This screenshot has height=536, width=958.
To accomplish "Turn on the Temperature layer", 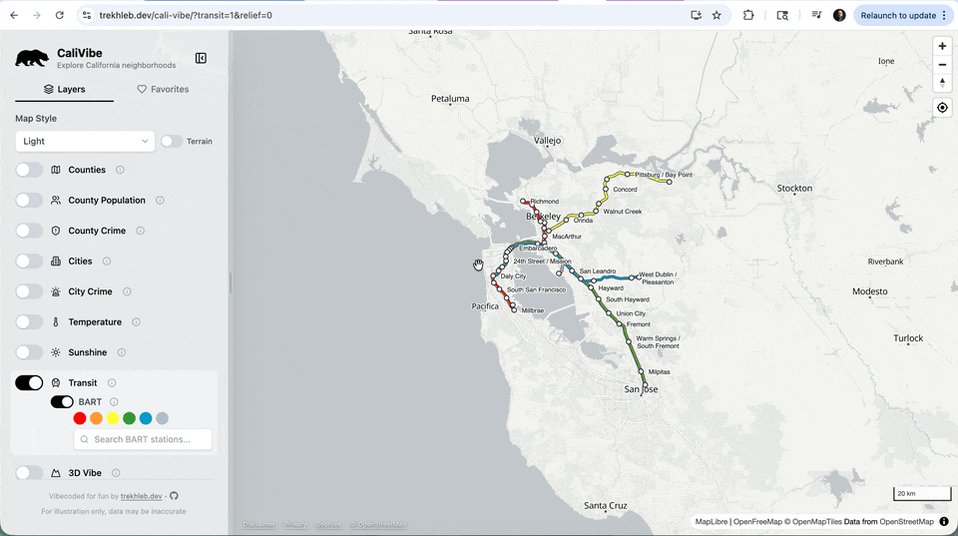I will [x=29, y=322].
